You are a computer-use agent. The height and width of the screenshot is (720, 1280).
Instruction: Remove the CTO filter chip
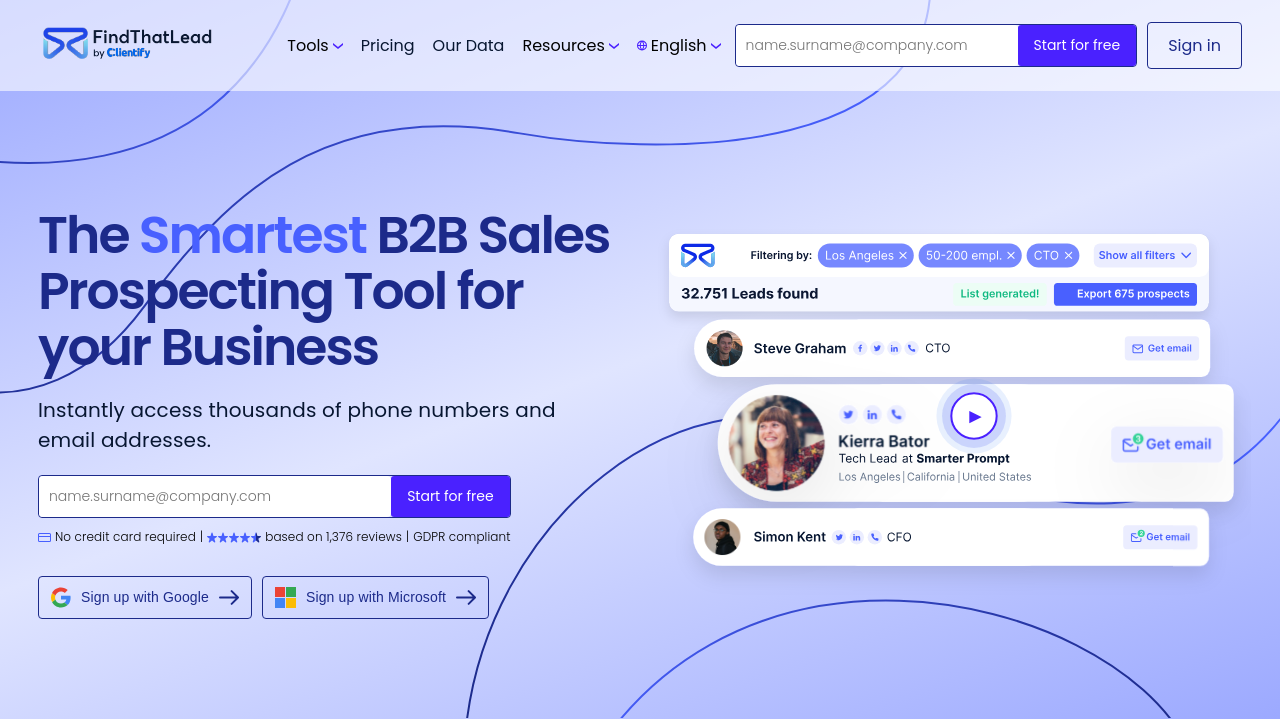tap(1068, 256)
